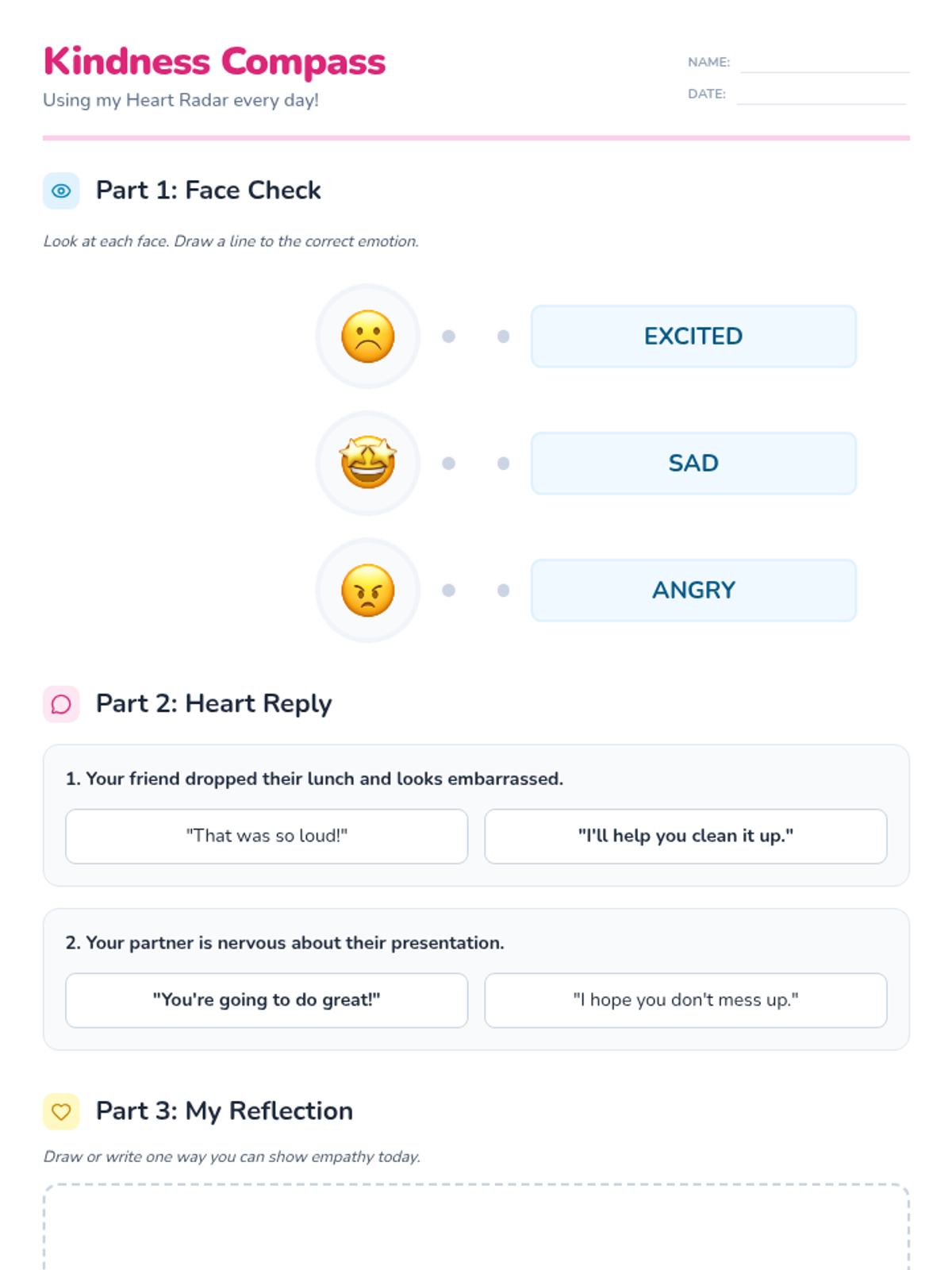952x1270 pixels.
Task: Click the dot left of the ANGRY box
Action: [x=503, y=591]
